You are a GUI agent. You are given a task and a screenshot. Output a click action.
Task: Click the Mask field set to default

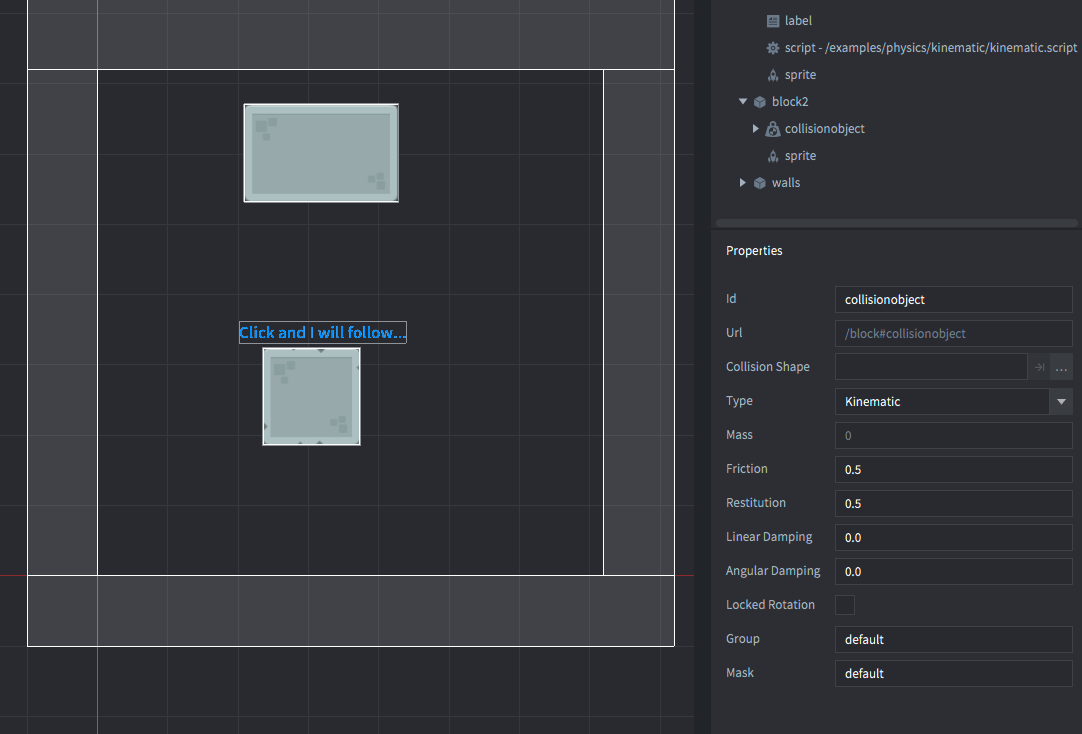[954, 673]
